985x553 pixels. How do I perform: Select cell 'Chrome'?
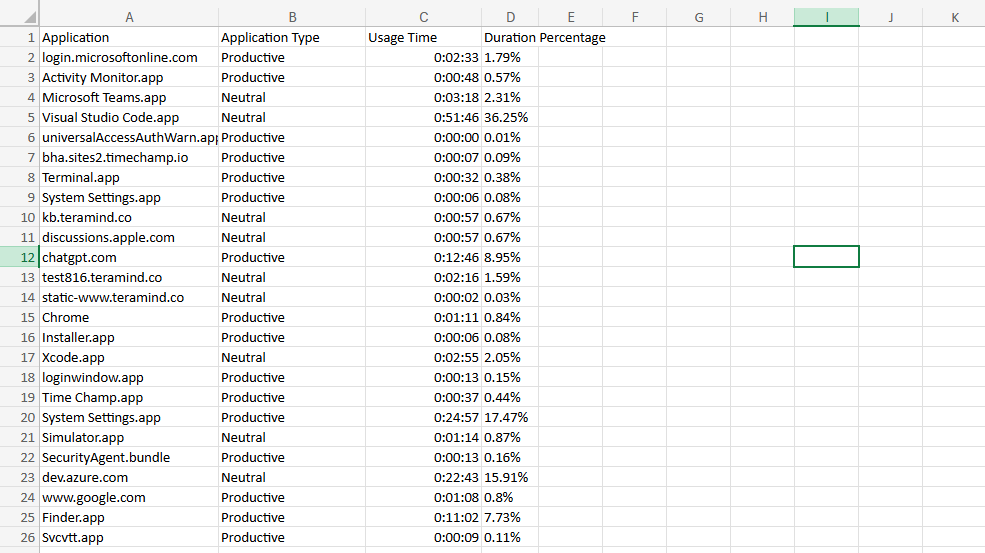coord(129,317)
